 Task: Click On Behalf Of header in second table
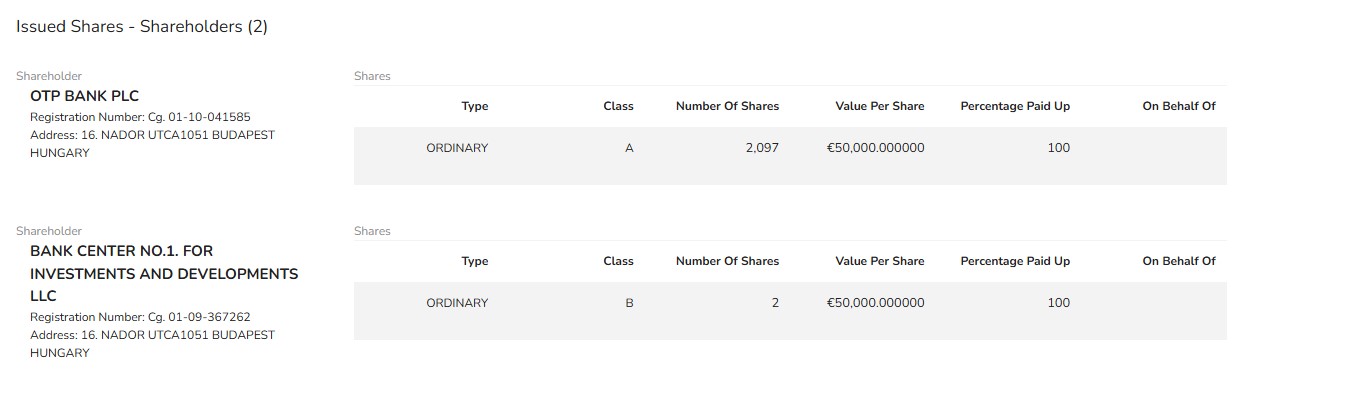coord(1179,261)
